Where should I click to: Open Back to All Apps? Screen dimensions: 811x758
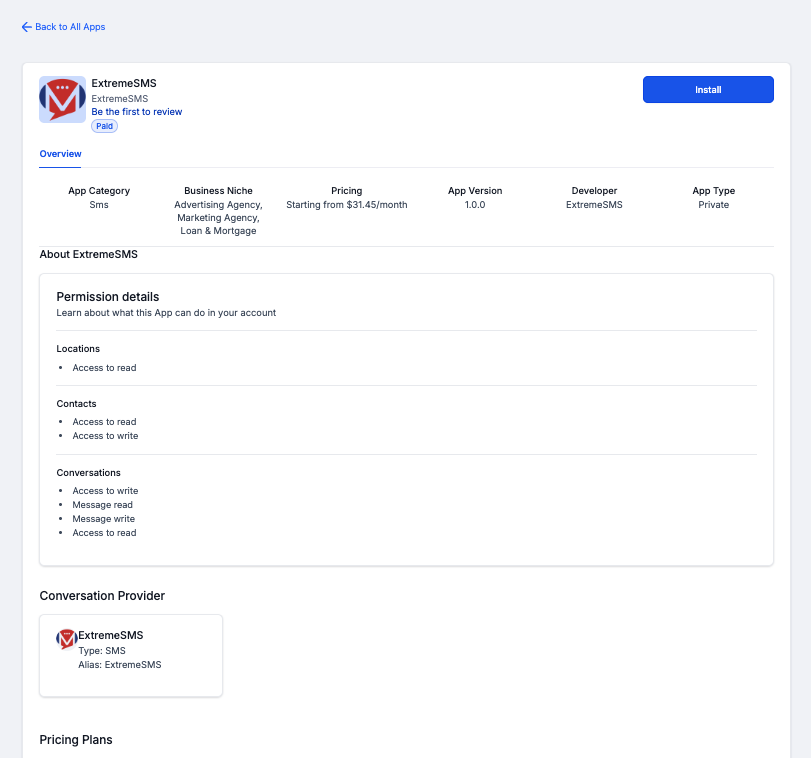point(63,27)
